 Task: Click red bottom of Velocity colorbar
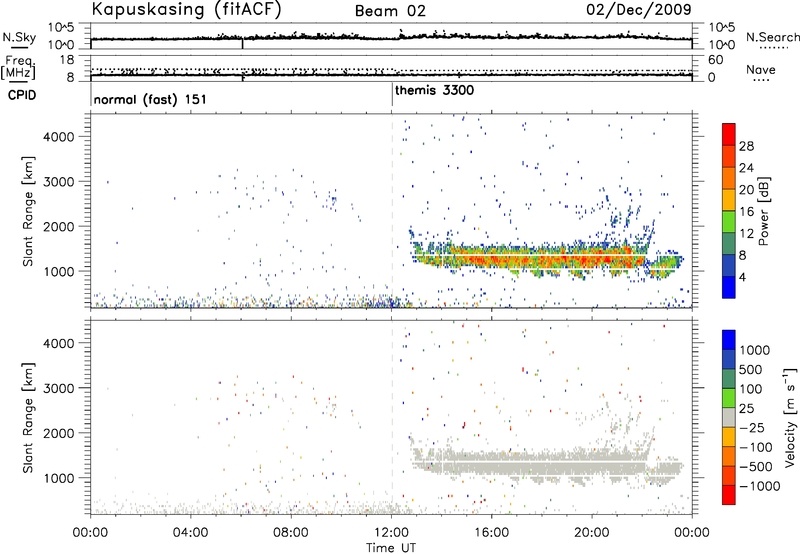pyautogui.click(x=729, y=495)
